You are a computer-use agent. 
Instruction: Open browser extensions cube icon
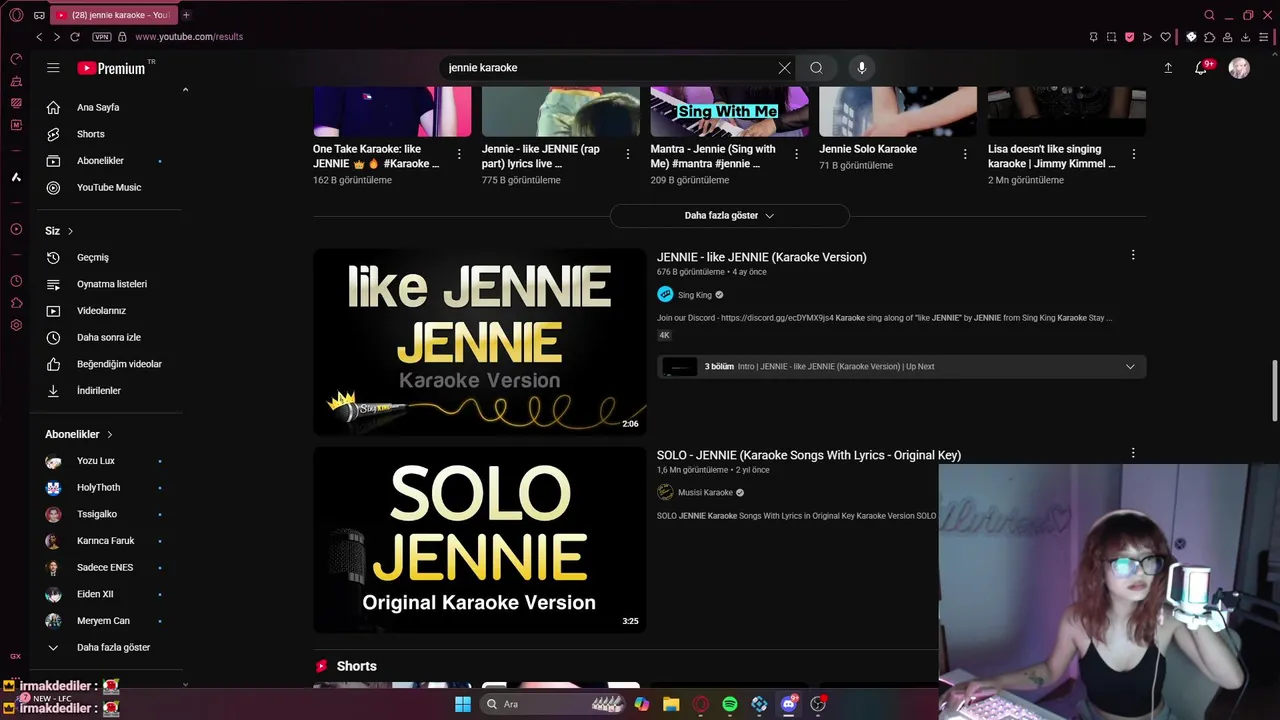point(1210,37)
